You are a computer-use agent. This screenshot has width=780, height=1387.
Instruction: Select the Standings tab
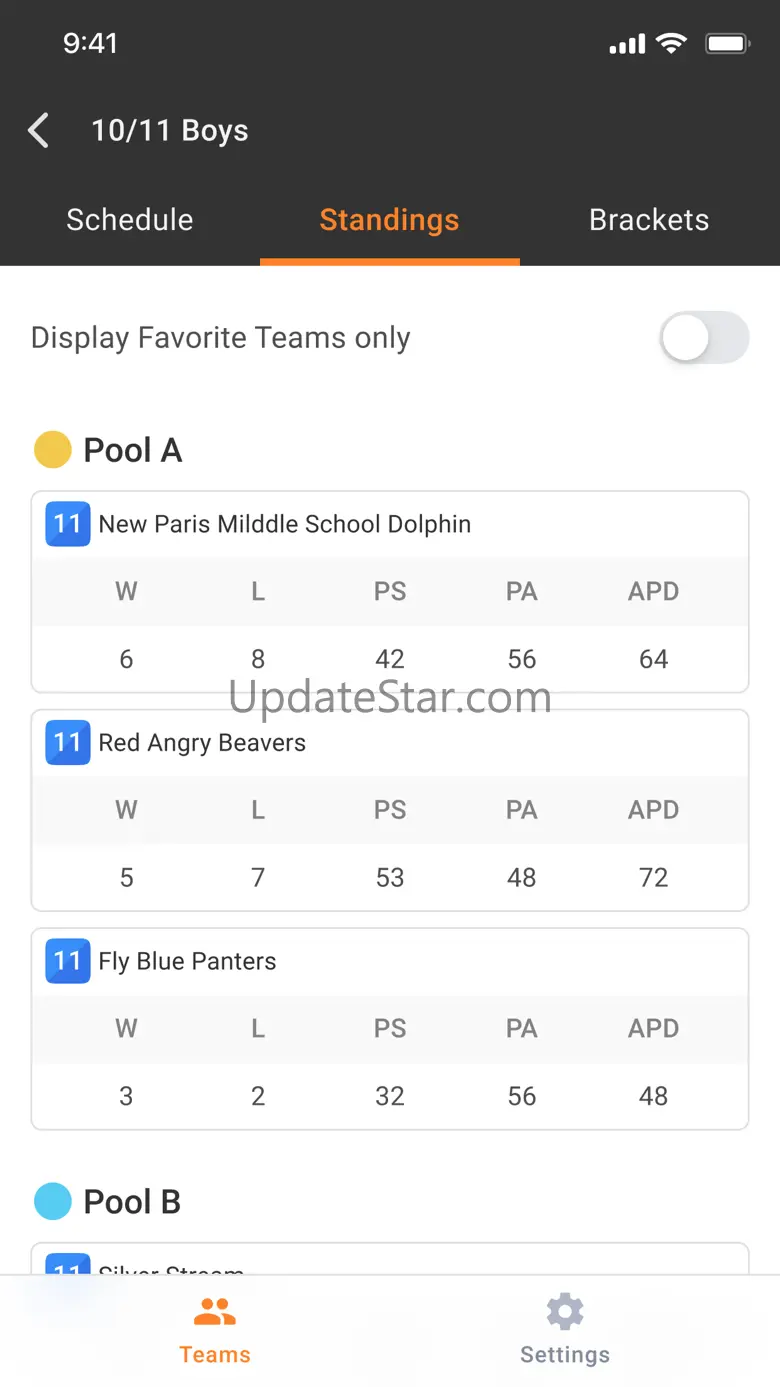389,220
